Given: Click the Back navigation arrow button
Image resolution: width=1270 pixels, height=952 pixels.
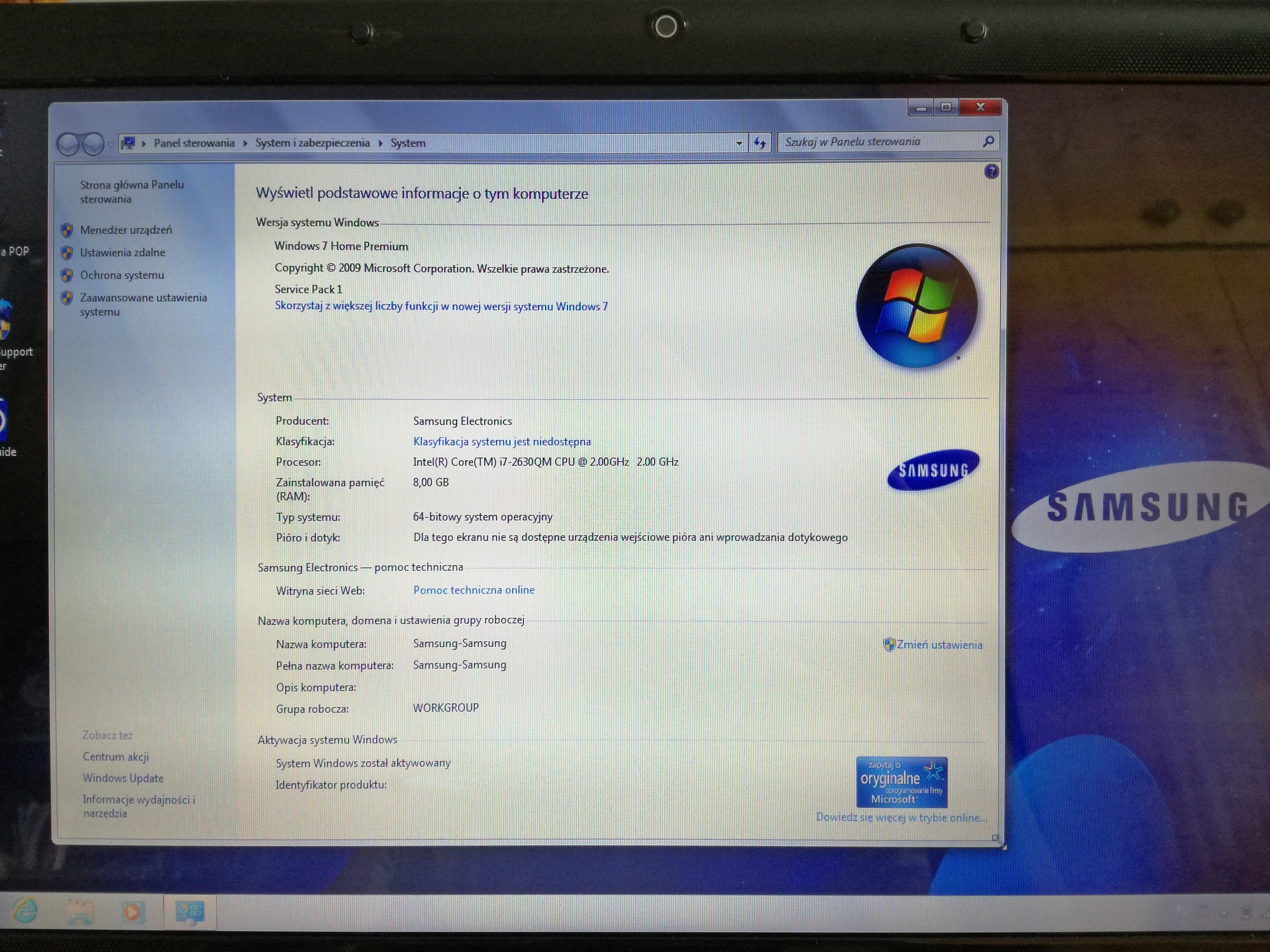Looking at the screenshot, I should [68, 144].
